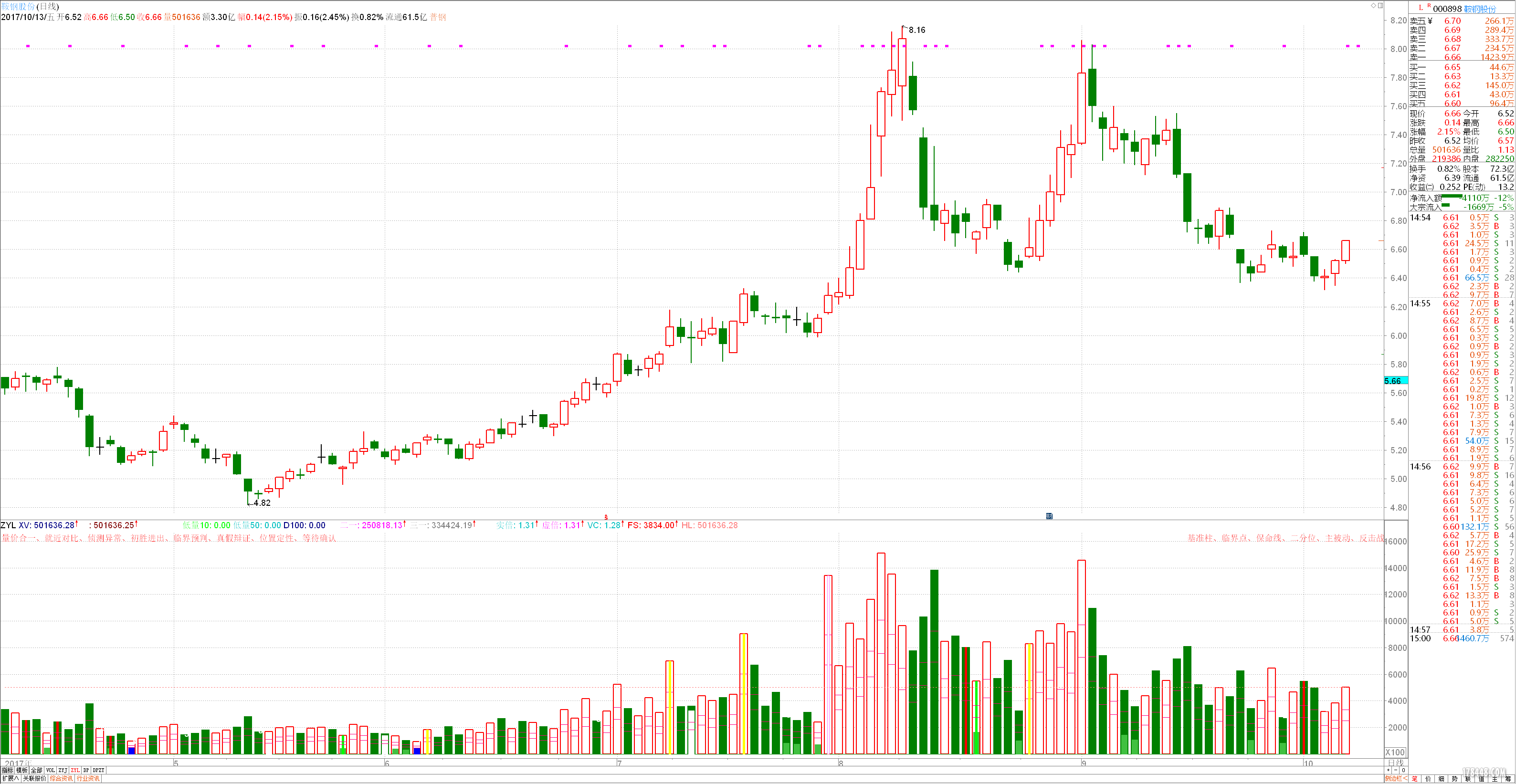Click the ¥ symbol next to 卖五
This screenshot has height=784, width=1516.
[1430, 21]
